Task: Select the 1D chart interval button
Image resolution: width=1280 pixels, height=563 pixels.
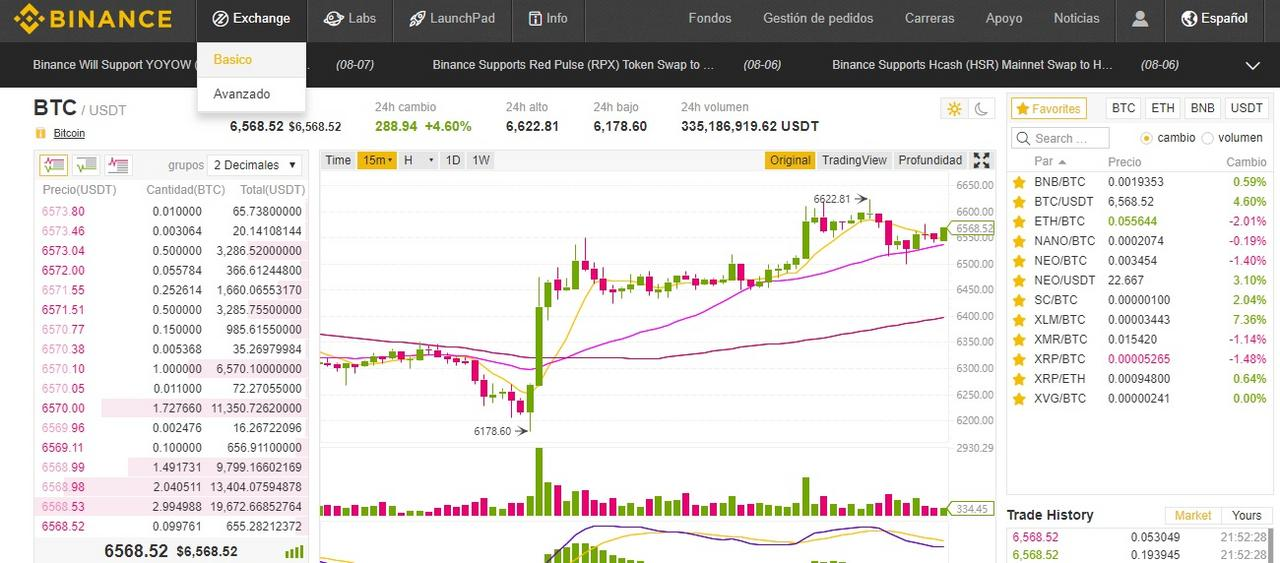Action: pos(453,160)
